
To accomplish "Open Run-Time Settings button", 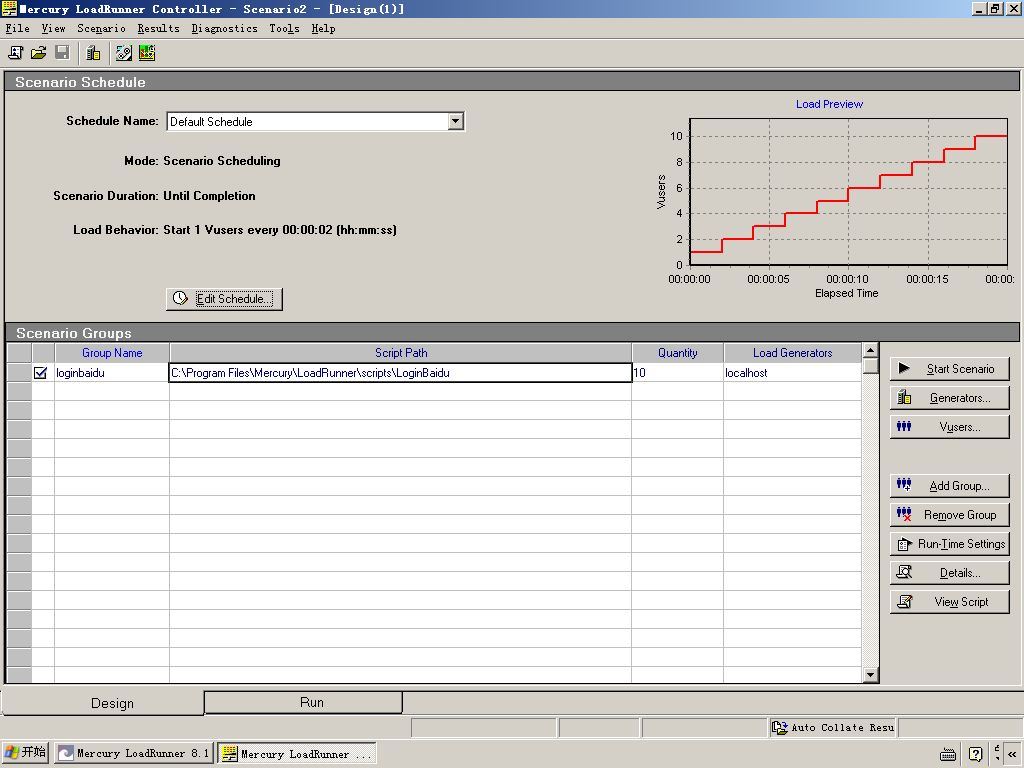I will click(950, 544).
